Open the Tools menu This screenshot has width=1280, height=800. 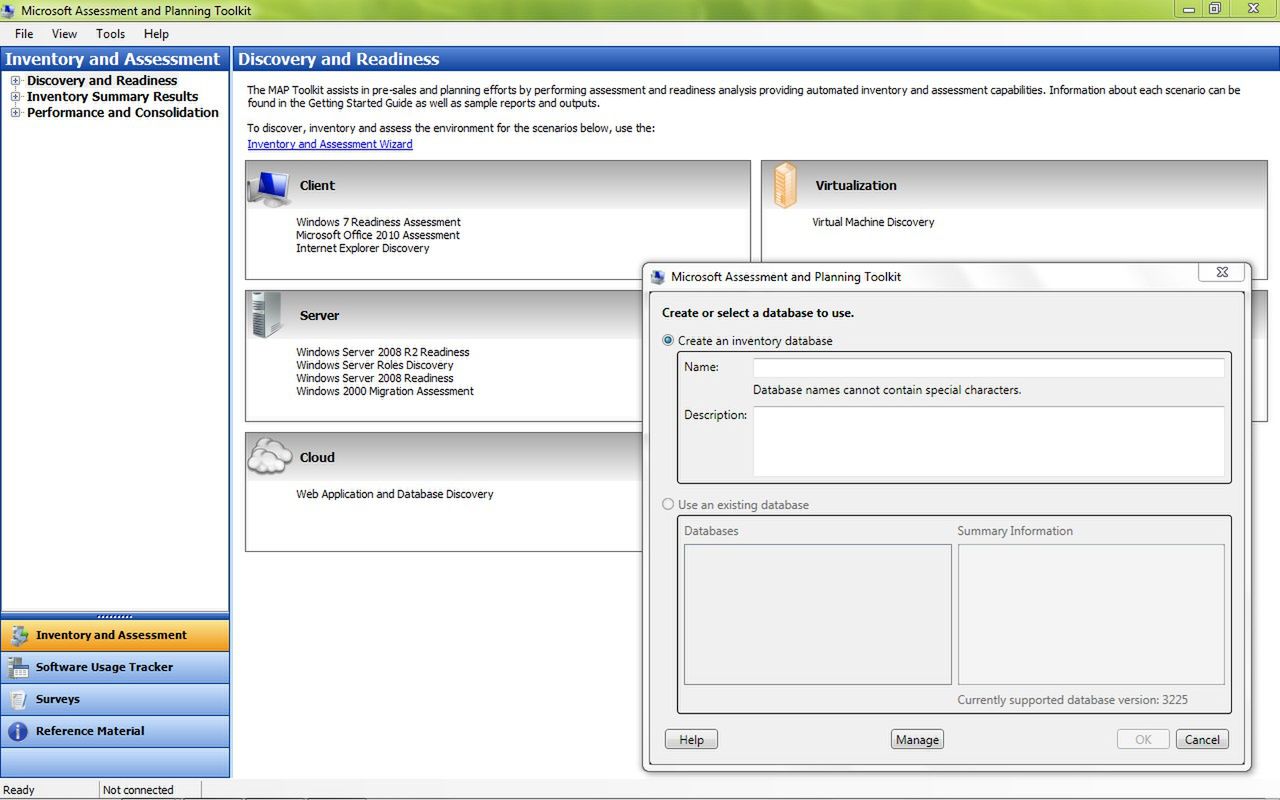[109, 33]
